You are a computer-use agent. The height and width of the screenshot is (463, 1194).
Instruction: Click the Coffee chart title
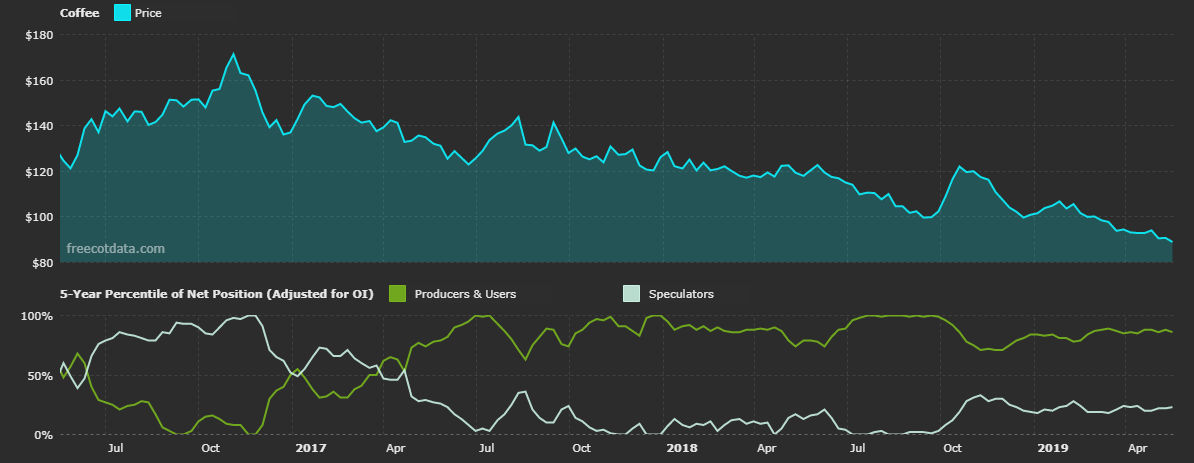(79, 13)
